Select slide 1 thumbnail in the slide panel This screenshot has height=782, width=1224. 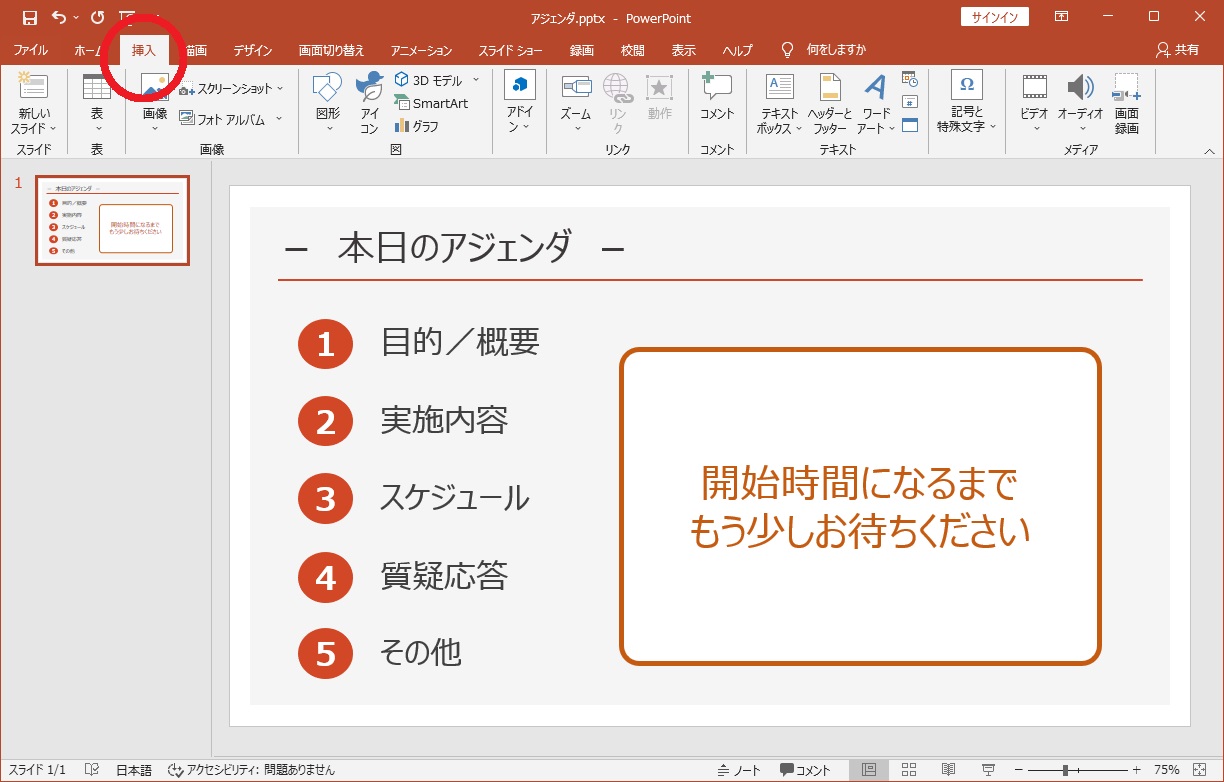(x=112, y=221)
